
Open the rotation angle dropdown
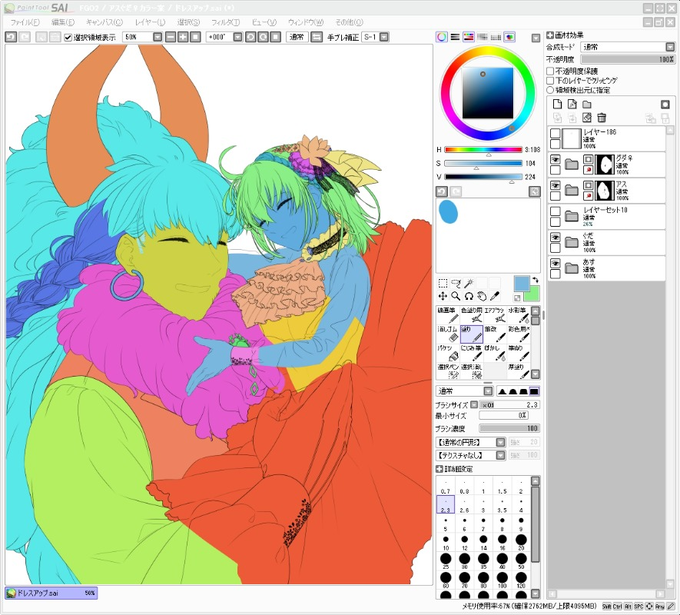pyautogui.click(x=238, y=37)
